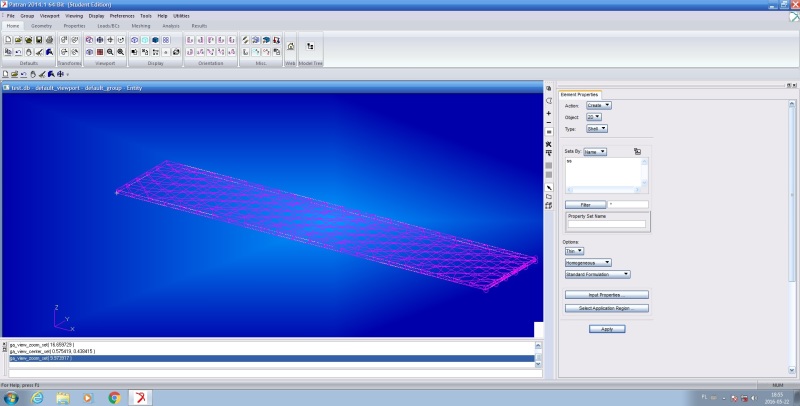
Task: Click the Print icon in Defaults group
Action: pos(49,40)
